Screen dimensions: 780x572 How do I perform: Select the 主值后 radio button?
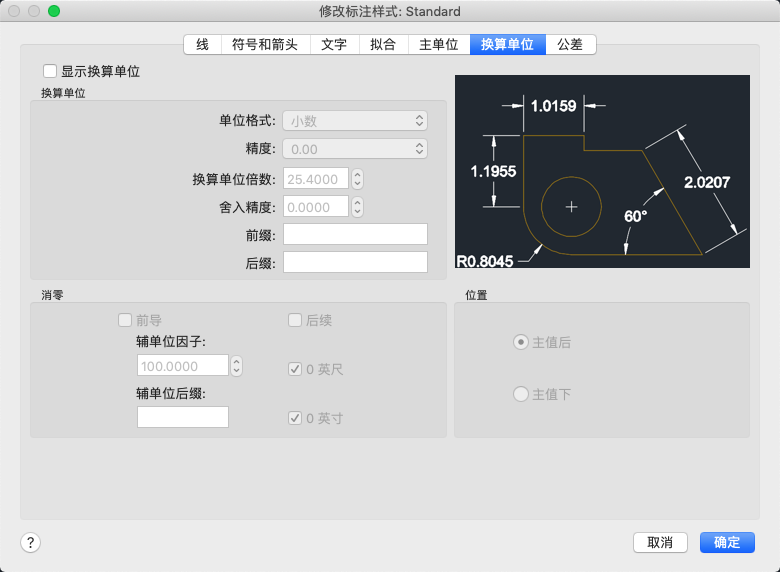(x=520, y=342)
